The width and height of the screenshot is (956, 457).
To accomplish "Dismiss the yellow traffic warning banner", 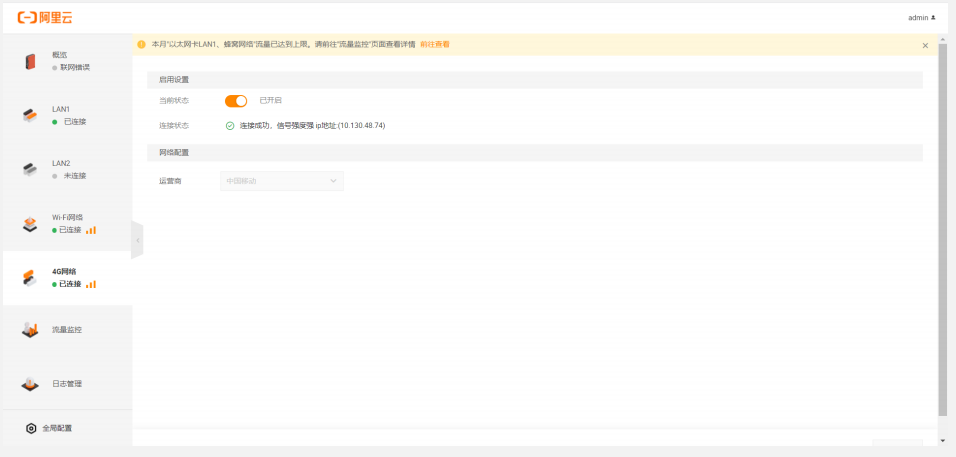I will [x=925, y=45].
